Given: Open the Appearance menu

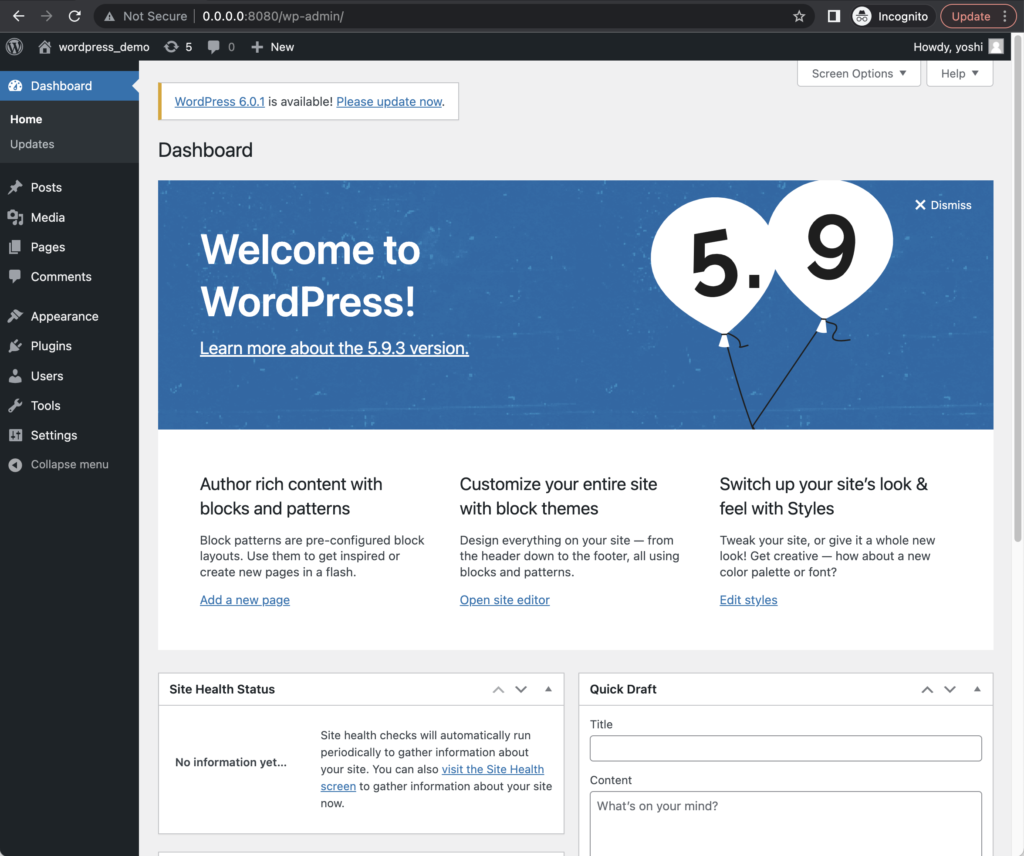Looking at the screenshot, I should 65,317.
